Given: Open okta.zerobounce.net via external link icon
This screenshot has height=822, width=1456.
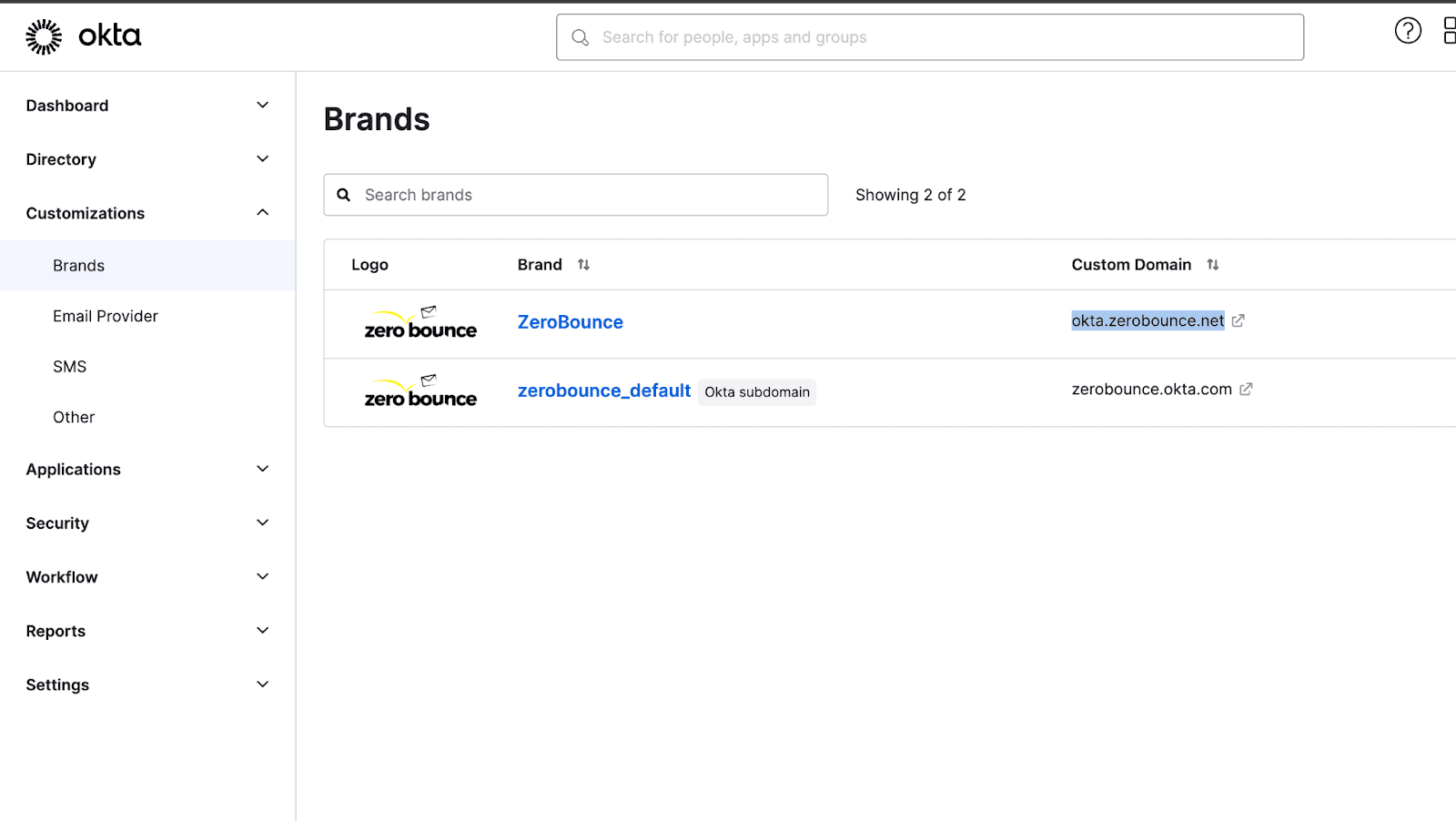Looking at the screenshot, I should click(x=1239, y=320).
